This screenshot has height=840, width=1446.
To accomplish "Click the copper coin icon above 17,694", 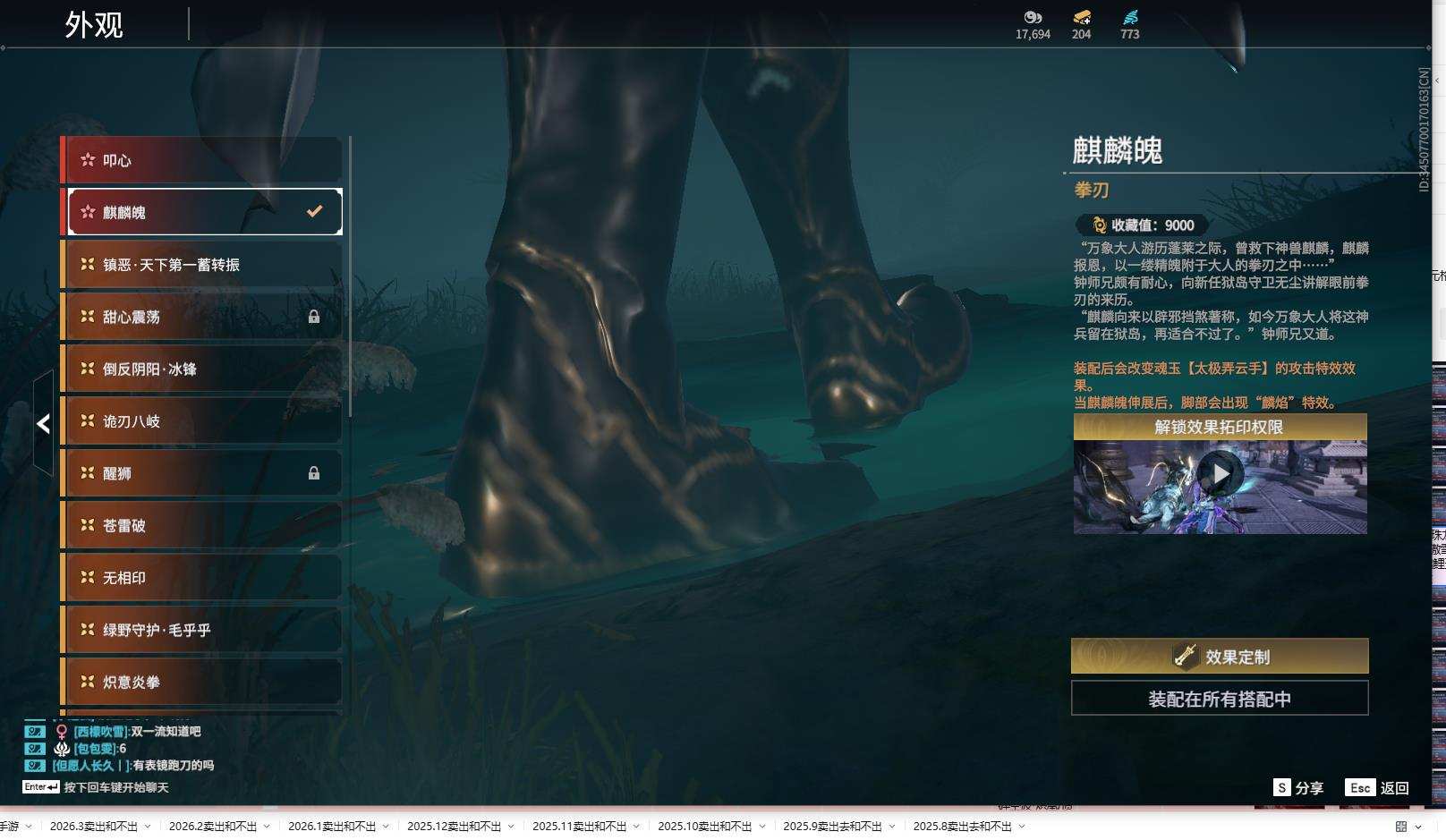I will (1033, 17).
